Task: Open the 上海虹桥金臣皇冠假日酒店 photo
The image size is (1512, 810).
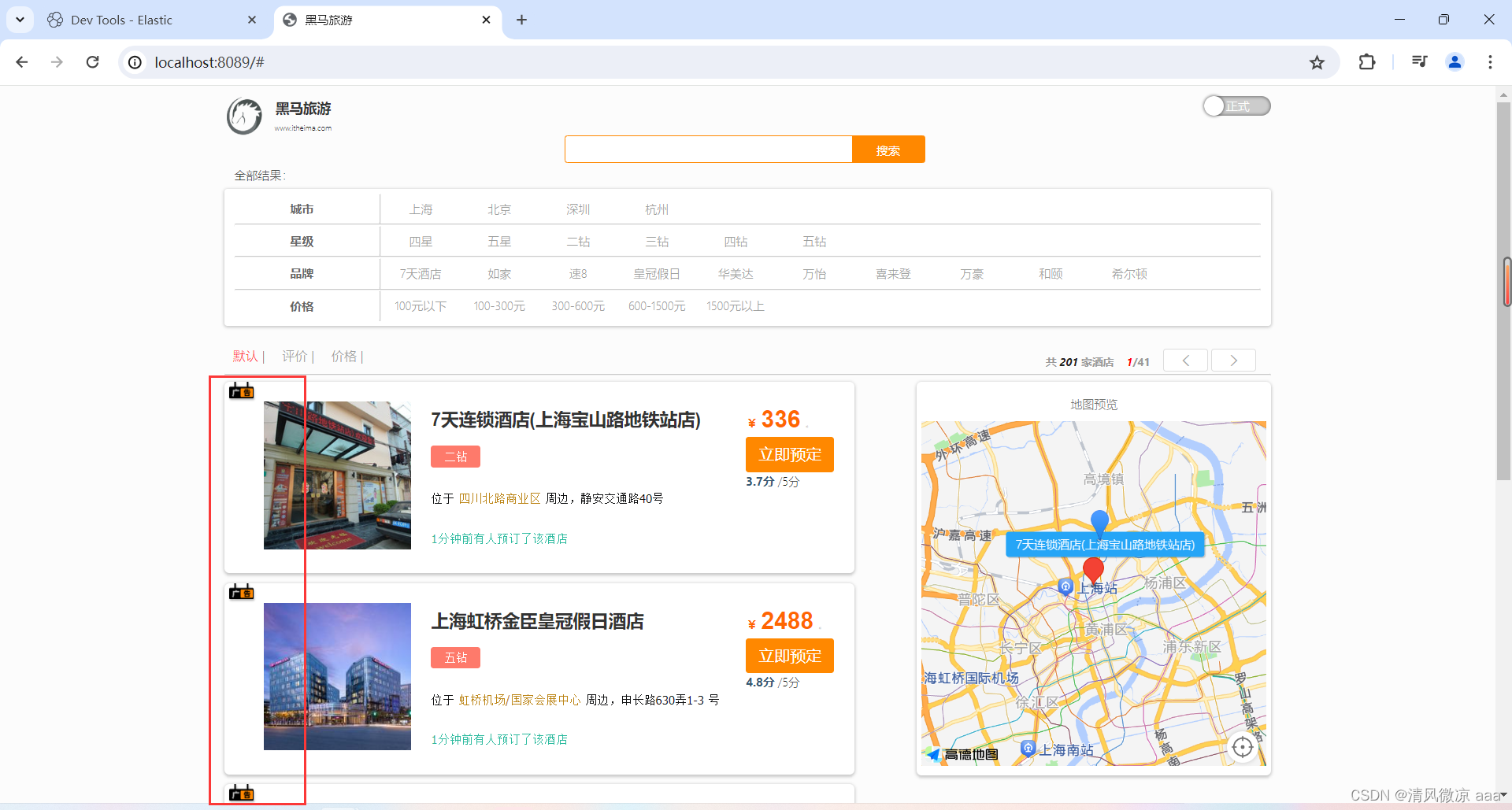Action: pos(337,676)
